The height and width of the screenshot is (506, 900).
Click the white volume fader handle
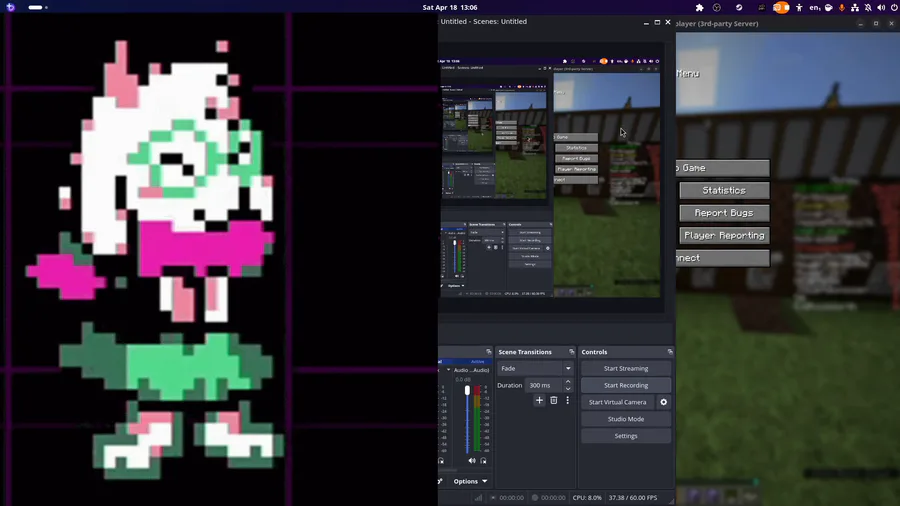coord(467,390)
